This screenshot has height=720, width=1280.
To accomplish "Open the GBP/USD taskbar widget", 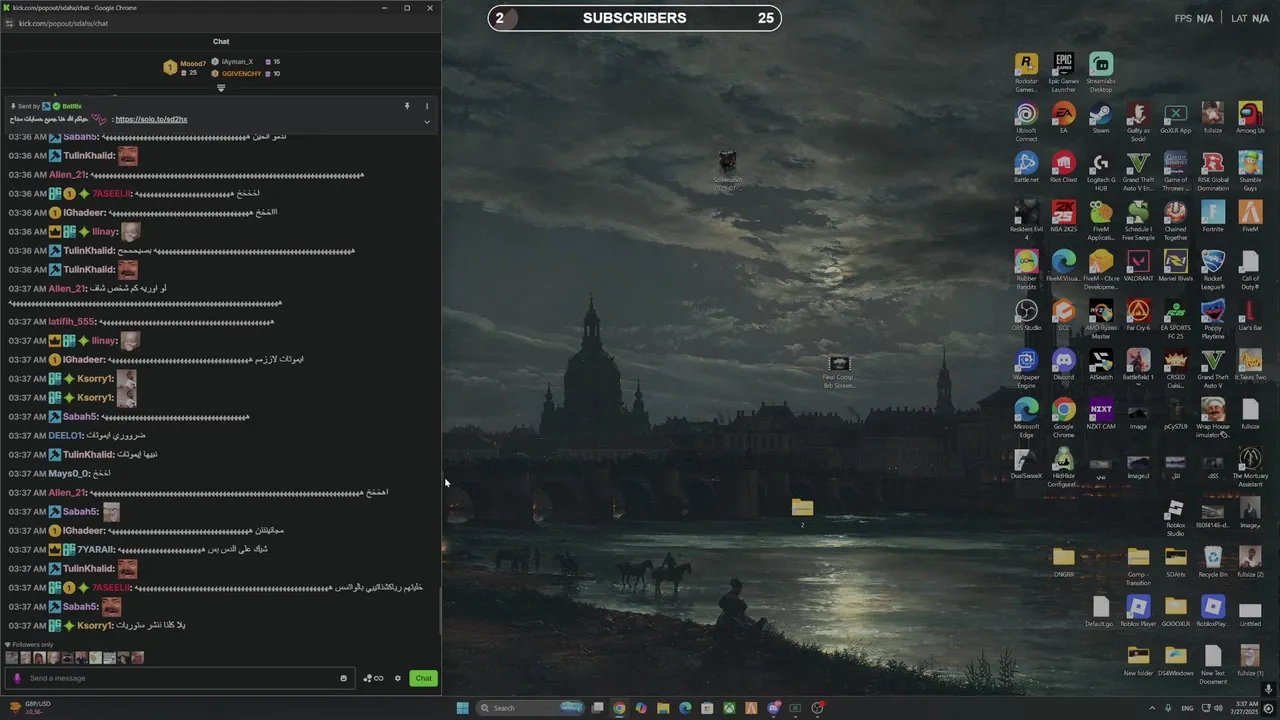I will point(30,708).
